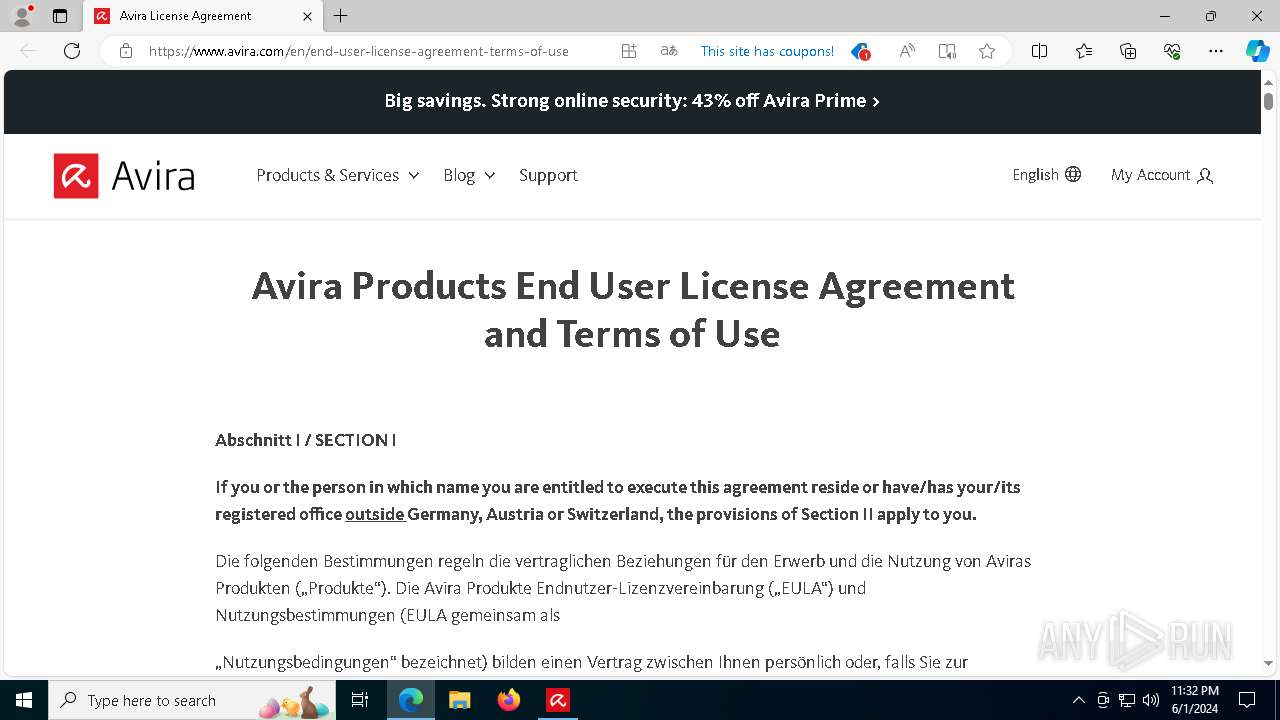Show hidden system tray icons
Image resolution: width=1280 pixels, height=720 pixels.
tap(1078, 700)
